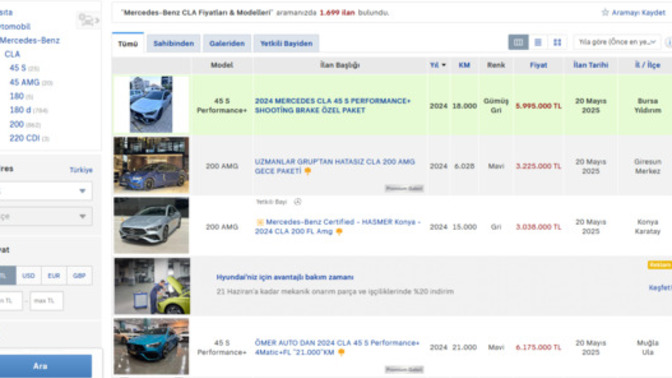672x378 pixels.
Task: Select Mercedes-Benz in category tree
Action: pos(30,40)
